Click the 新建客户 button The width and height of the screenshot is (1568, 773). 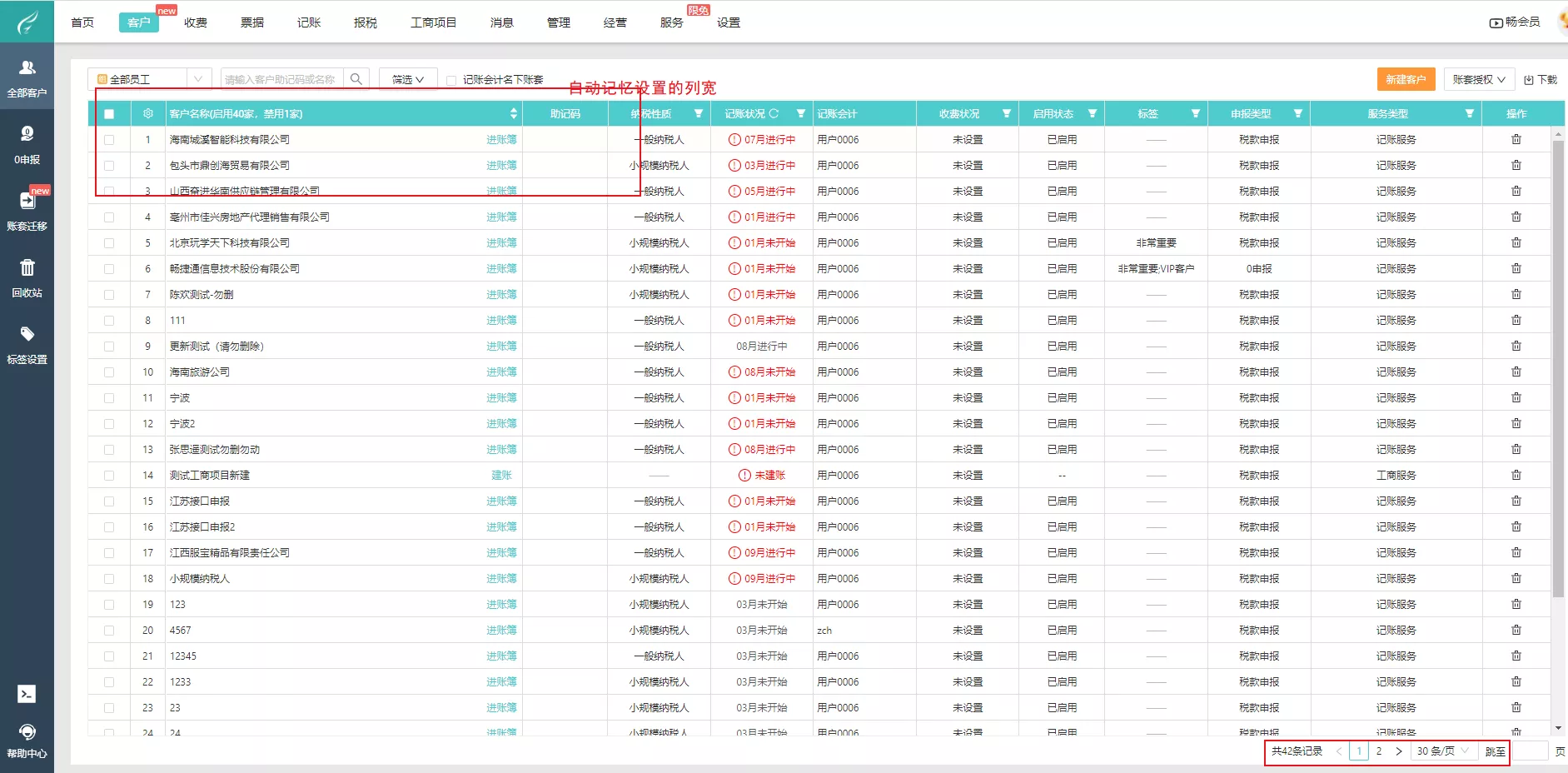tap(1406, 79)
